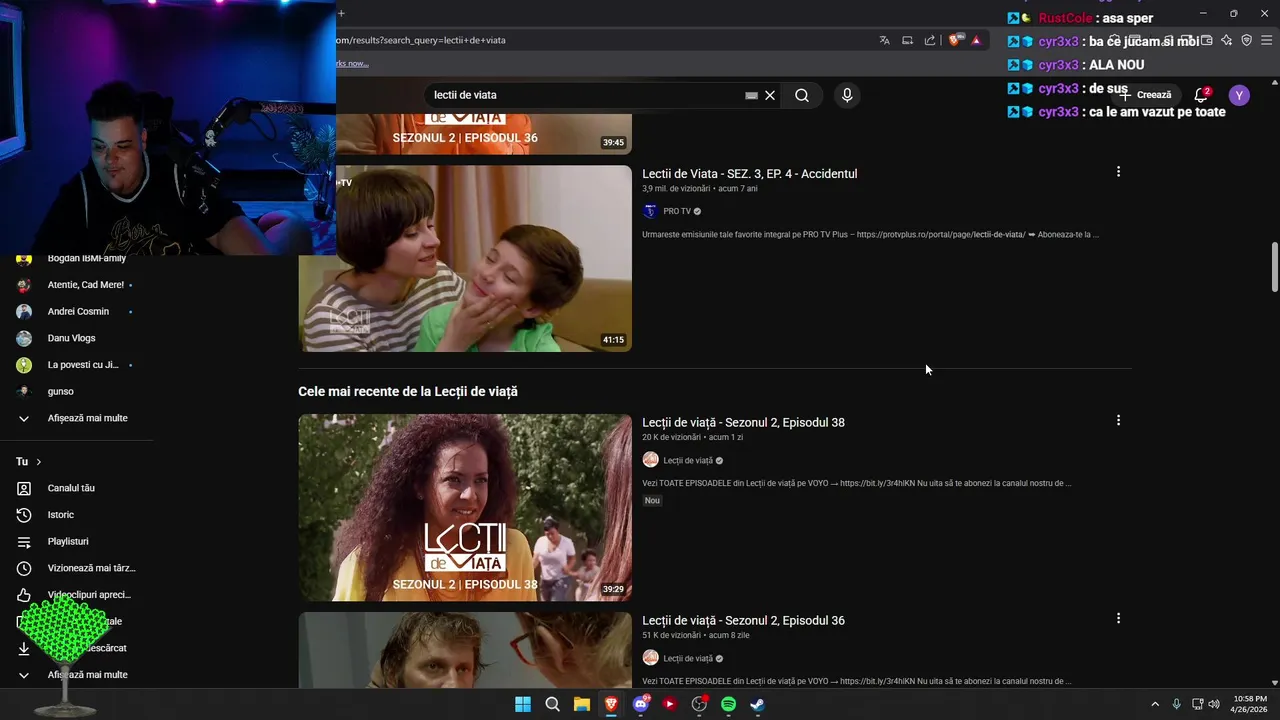
Task: Open the red YouTube Music taskbar icon
Action: click(x=670, y=704)
